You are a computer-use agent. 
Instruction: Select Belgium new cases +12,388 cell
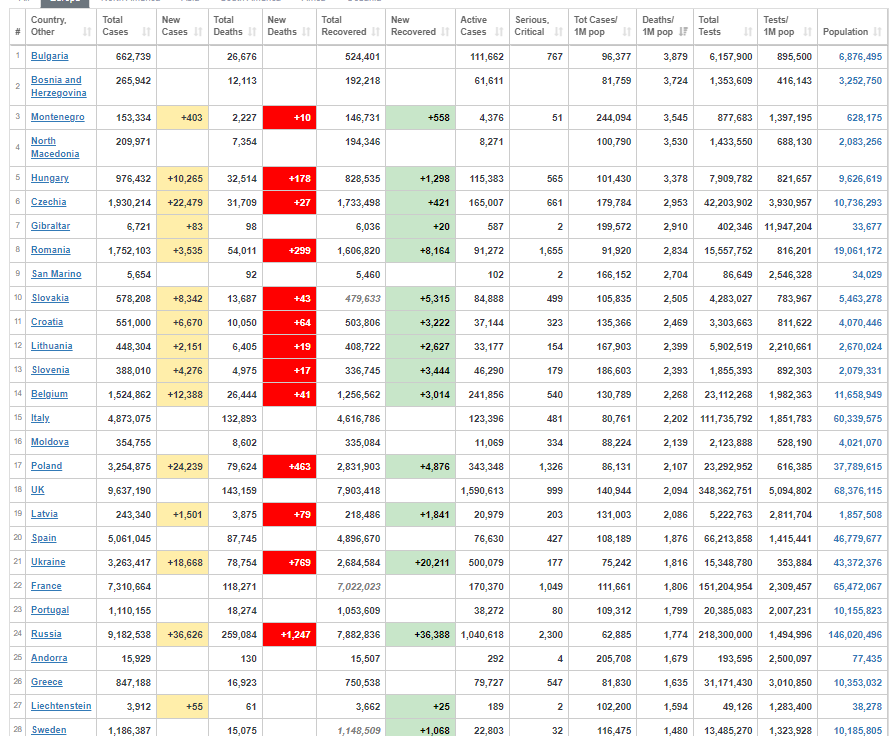(182, 394)
